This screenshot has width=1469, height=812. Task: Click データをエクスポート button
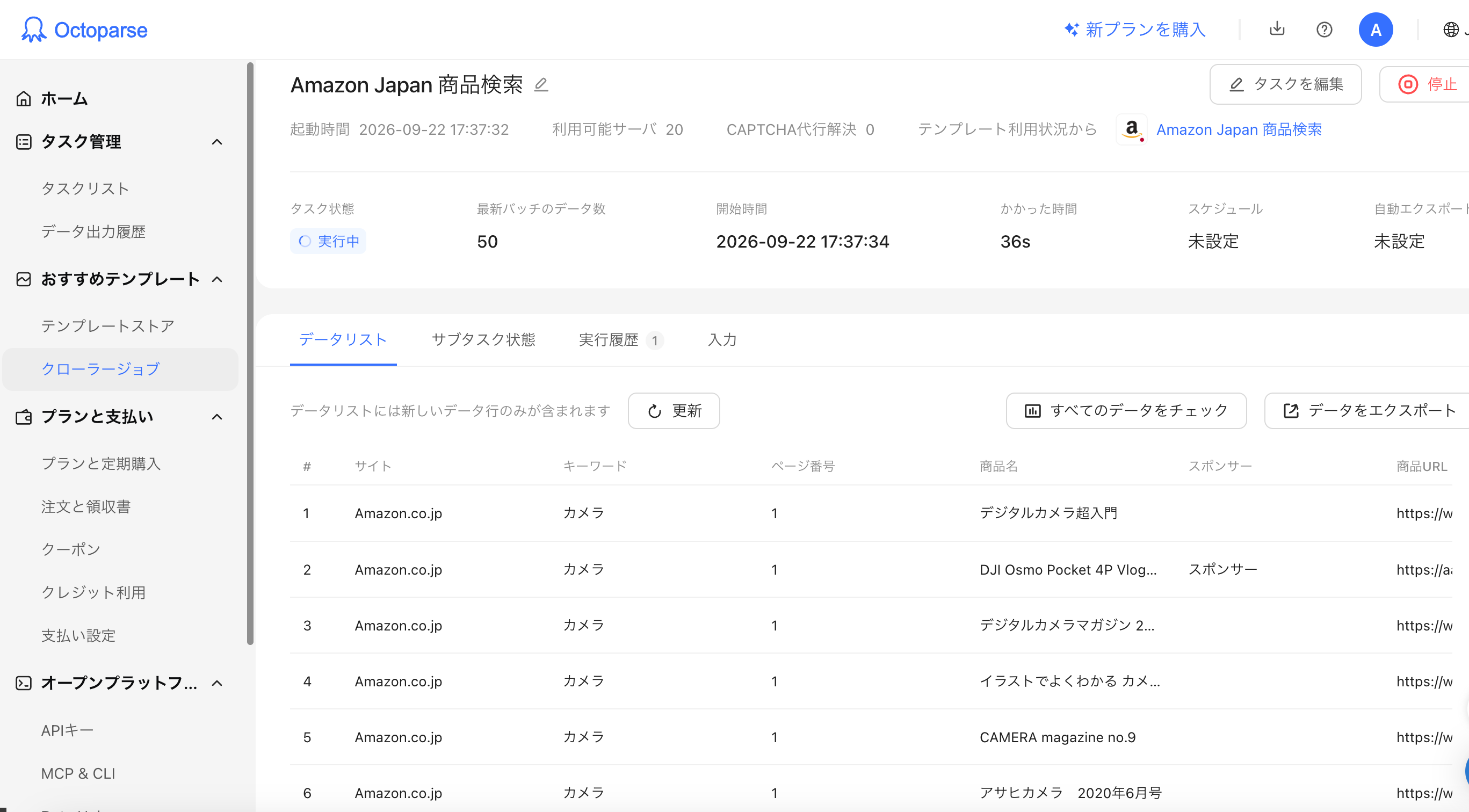1366,410
